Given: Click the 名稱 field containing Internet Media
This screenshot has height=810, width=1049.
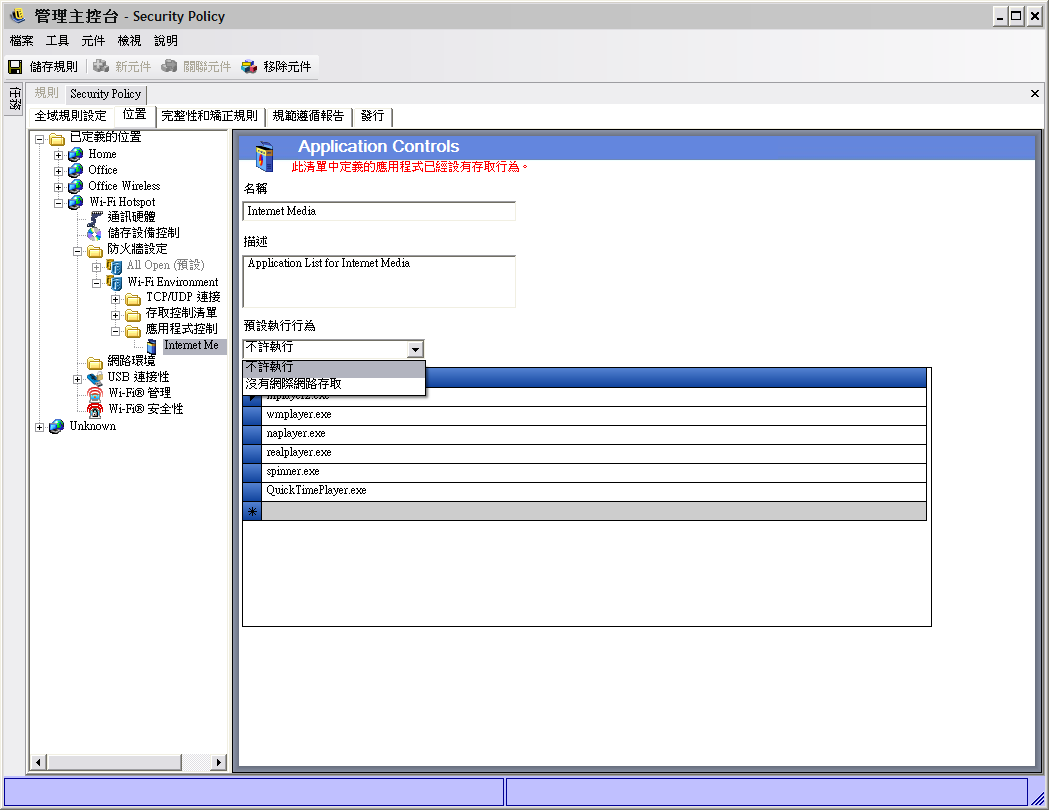Looking at the screenshot, I should click(379, 211).
